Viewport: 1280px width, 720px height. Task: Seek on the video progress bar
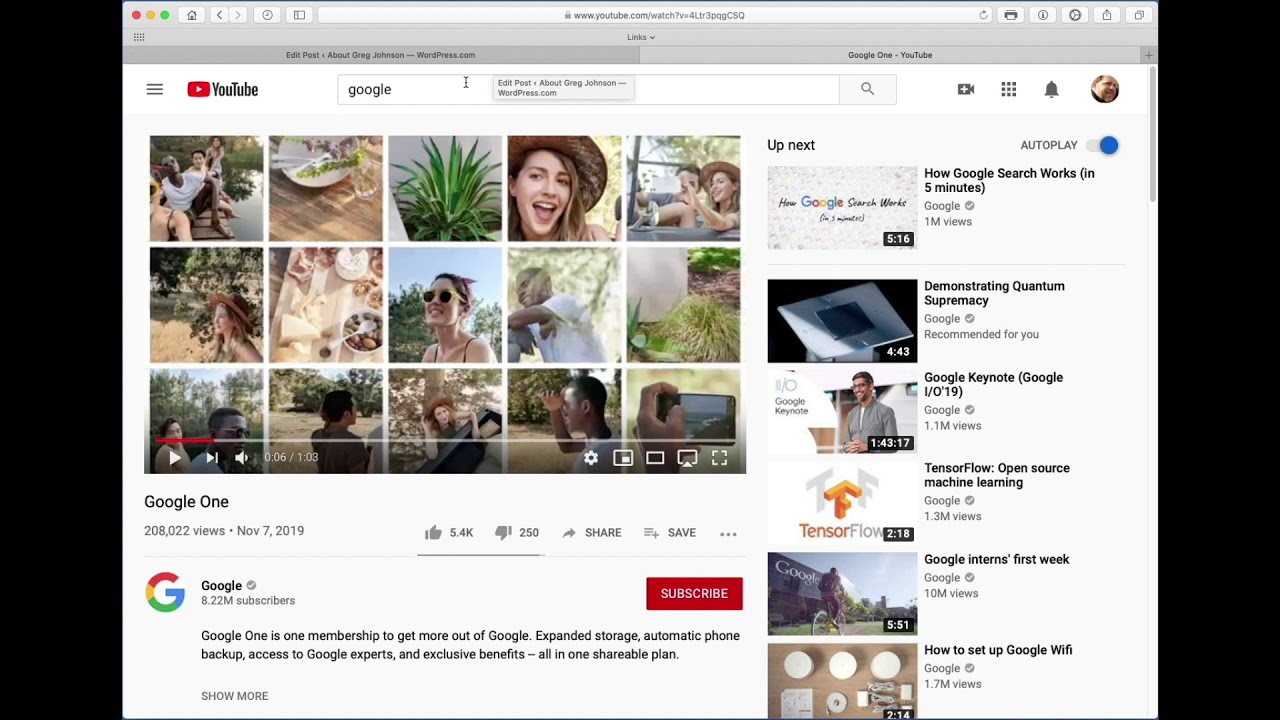click(x=445, y=440)
